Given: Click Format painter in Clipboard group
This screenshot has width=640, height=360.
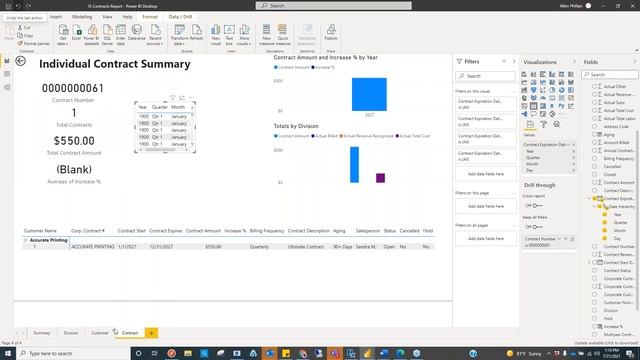Looking at the screenshot, I should pos(34,43).
